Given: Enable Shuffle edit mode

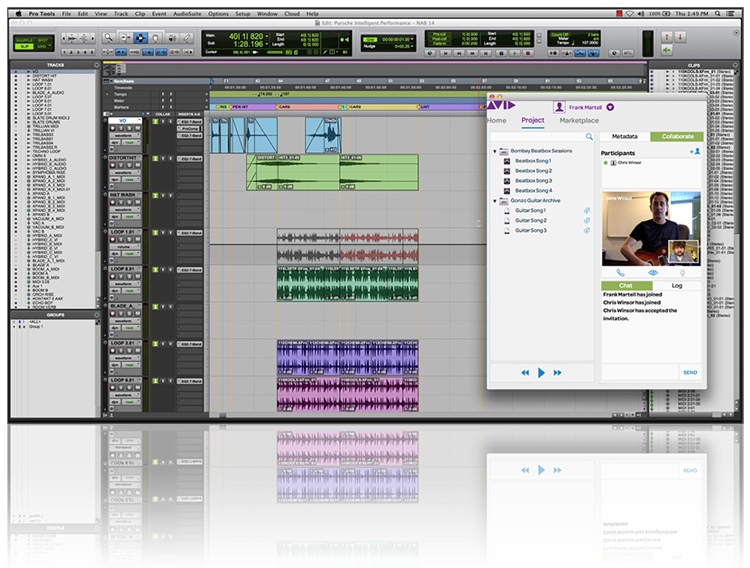Looking at the screenshot, I should coord(23,38).
